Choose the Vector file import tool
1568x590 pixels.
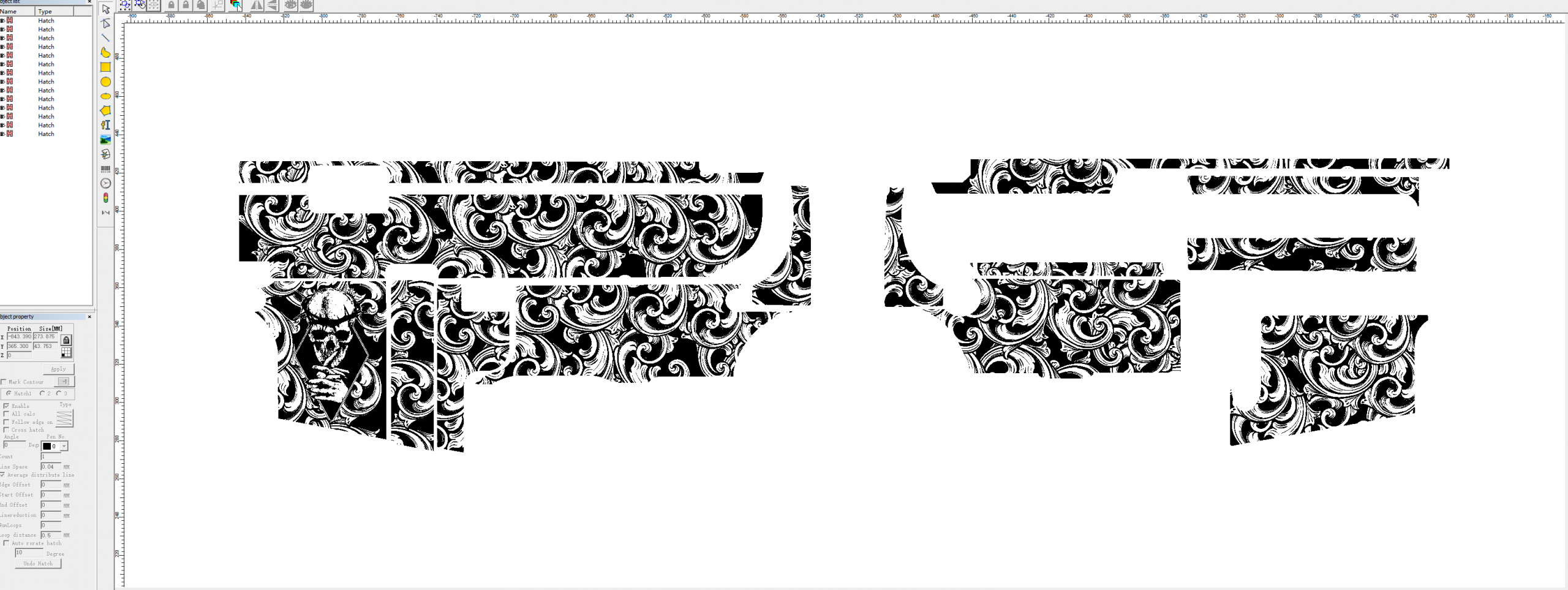coord(105,154)
